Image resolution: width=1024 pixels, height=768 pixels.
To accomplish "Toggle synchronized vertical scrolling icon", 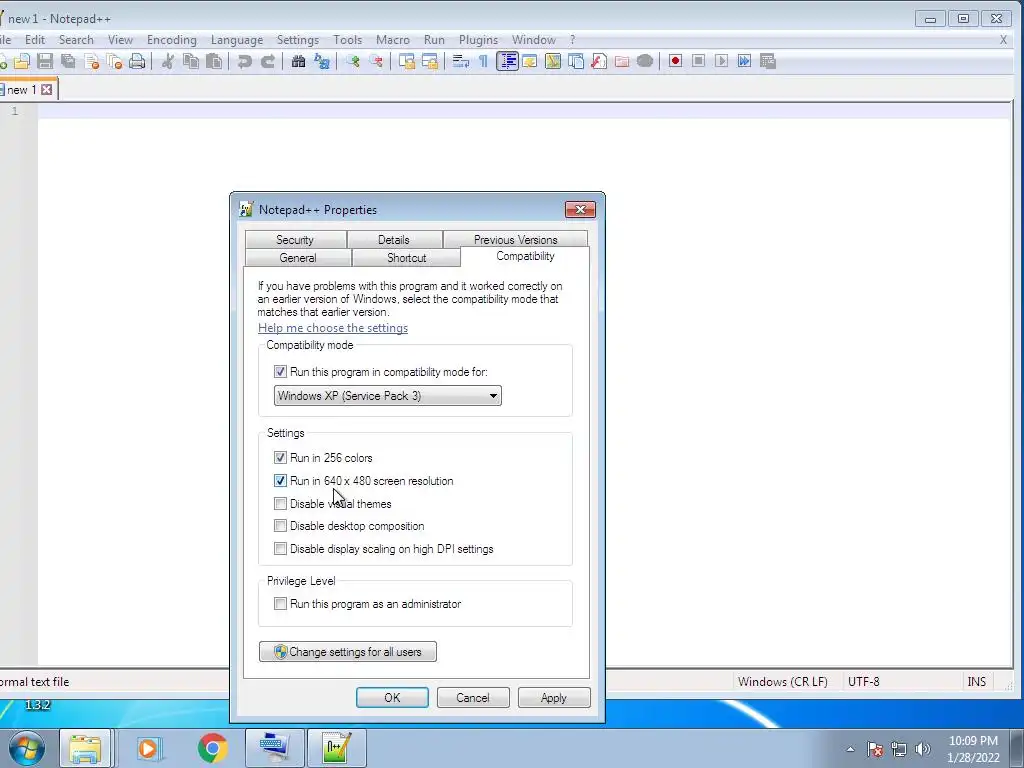I will point(407,61).
